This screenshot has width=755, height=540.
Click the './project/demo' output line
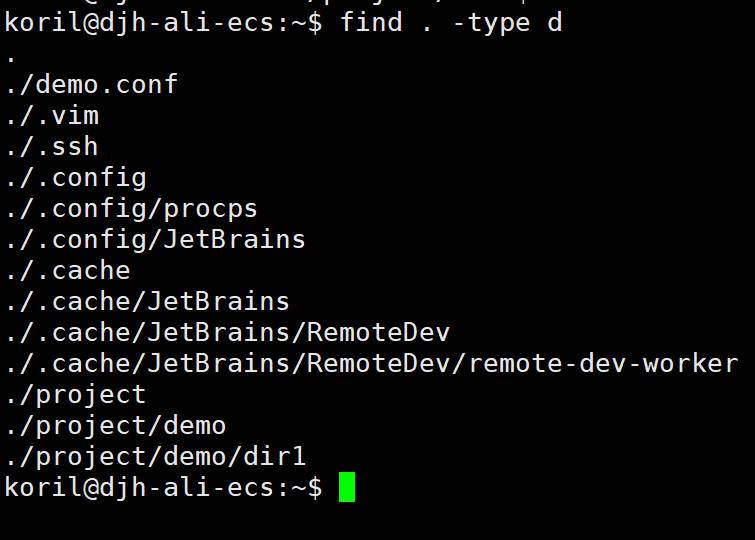tap(115, 425)
